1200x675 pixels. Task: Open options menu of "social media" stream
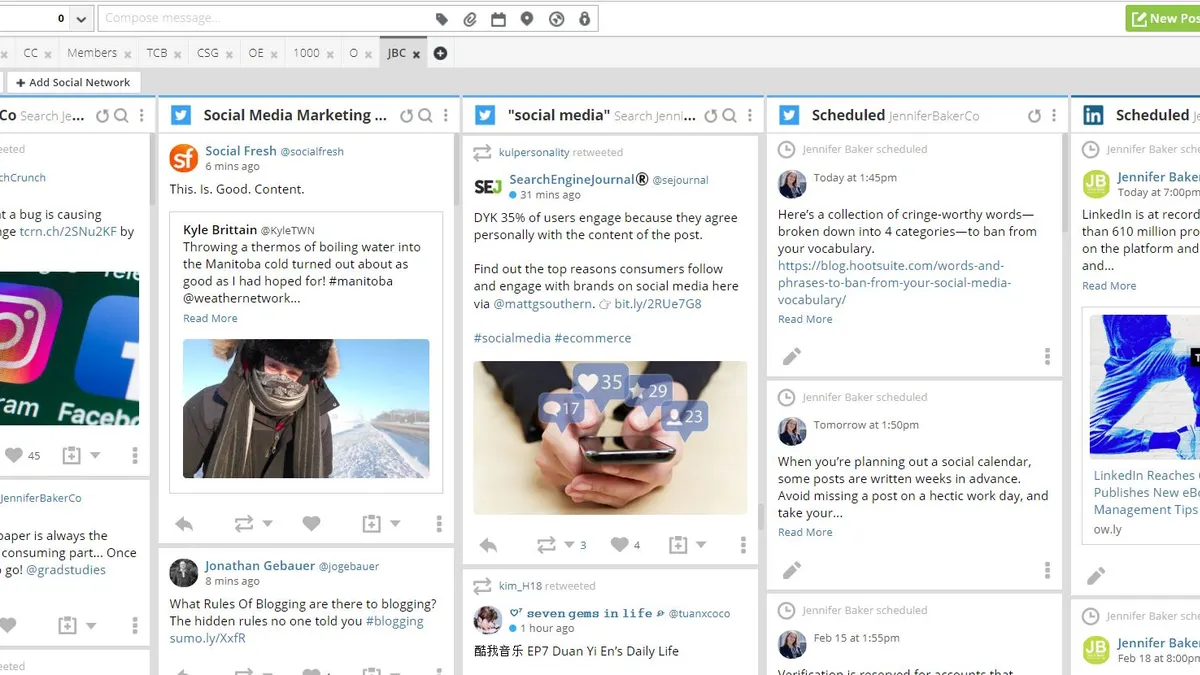coord(750,116)
